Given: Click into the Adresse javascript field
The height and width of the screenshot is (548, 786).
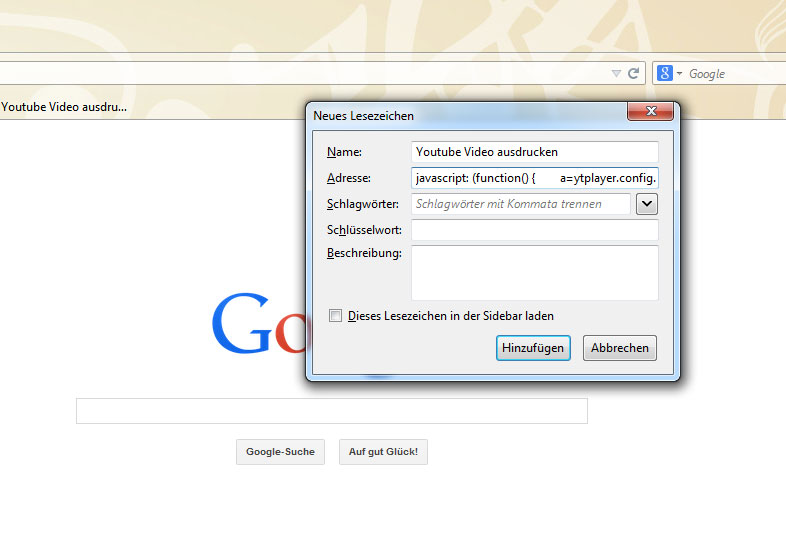Looking at the screenshot, I should [534, 178].
